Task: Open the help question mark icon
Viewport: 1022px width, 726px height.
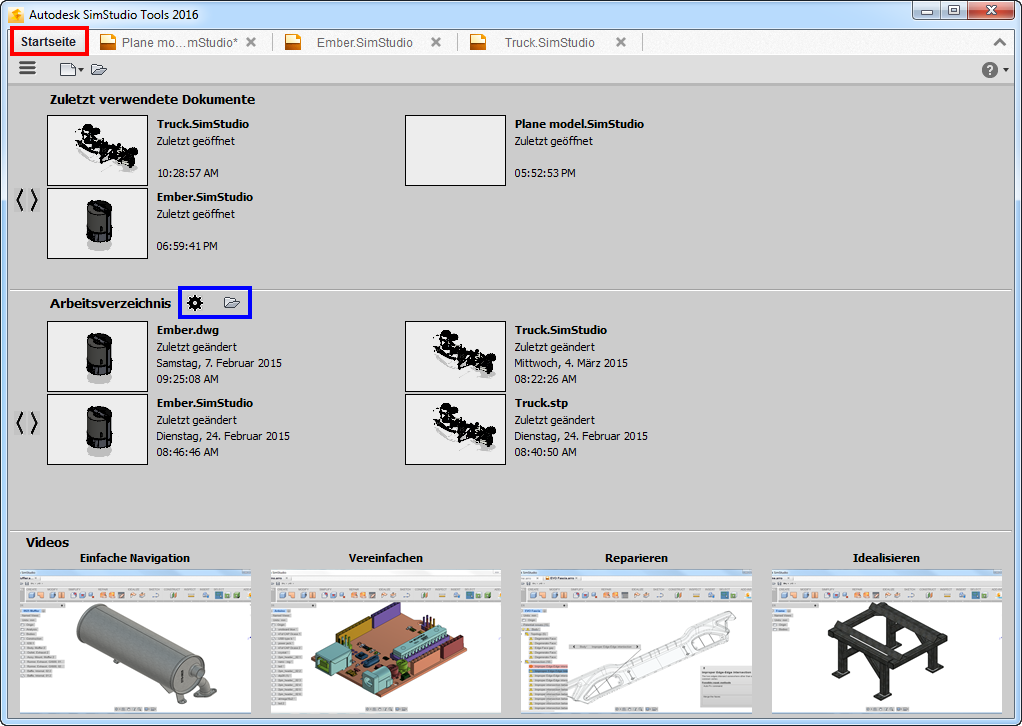Action: [x=989, y=70]
